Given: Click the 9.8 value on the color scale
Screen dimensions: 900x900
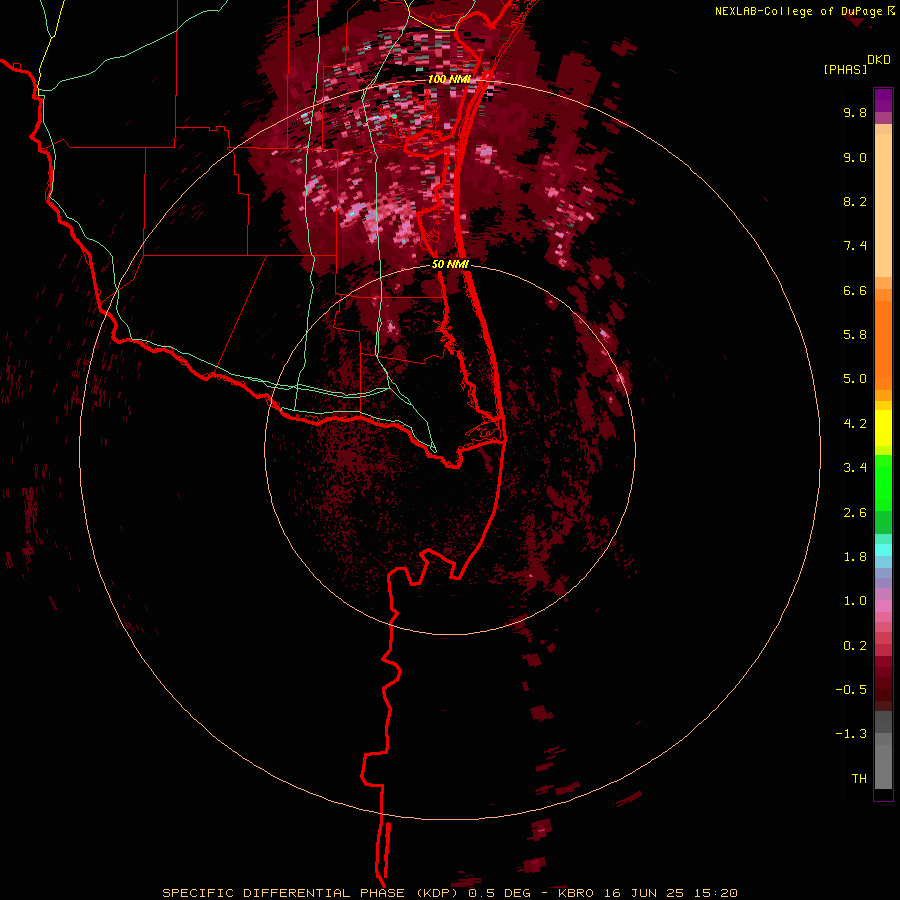Looking at the screenshot, I should pyautogui.click(x=855, y=112).
